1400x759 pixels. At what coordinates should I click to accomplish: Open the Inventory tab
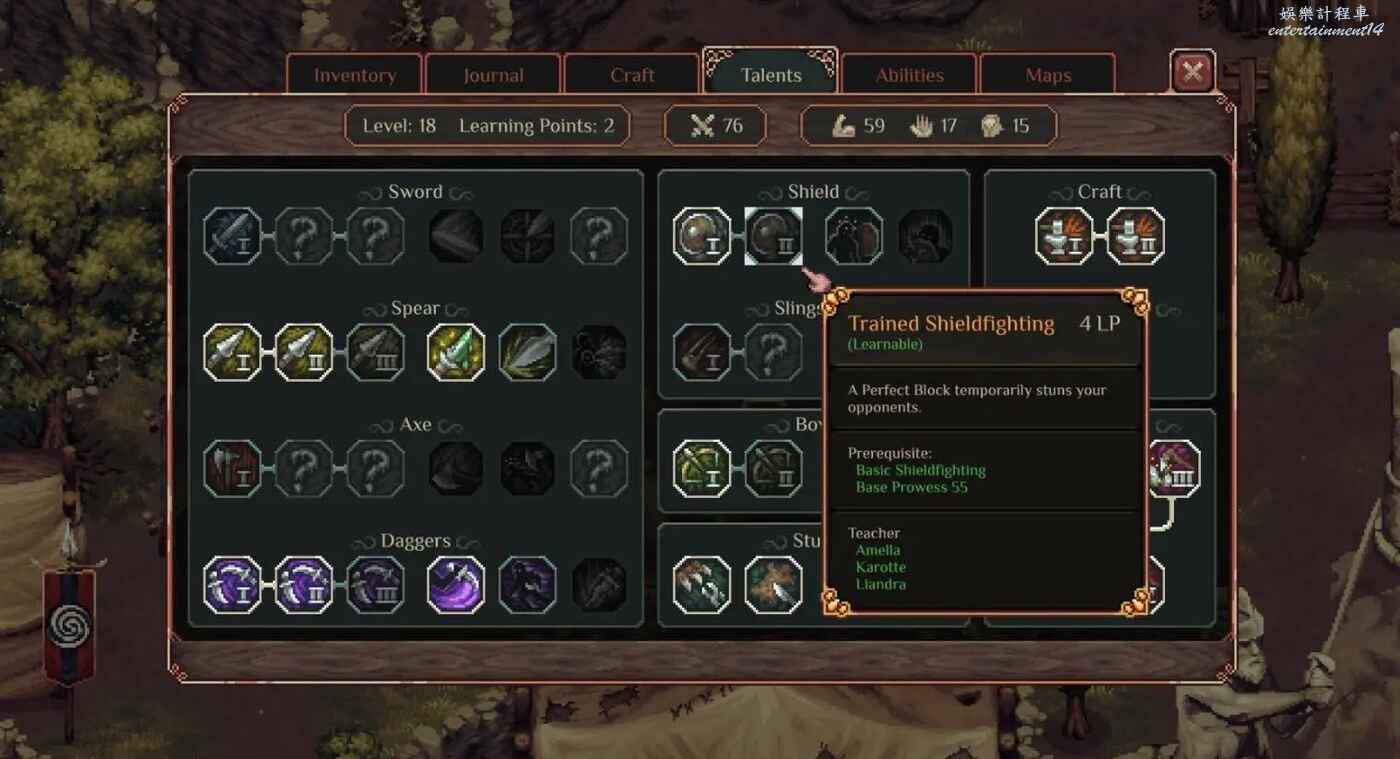point(355,75)
